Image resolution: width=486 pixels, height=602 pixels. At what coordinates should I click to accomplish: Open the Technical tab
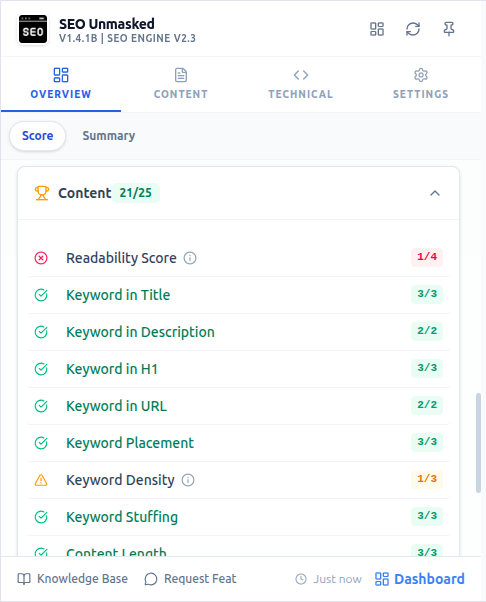301,84
